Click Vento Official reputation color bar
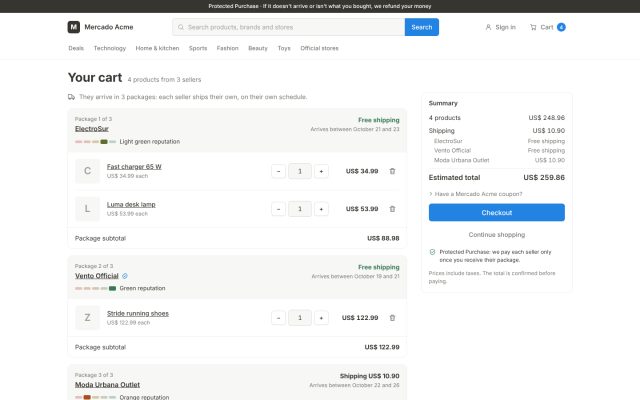This screenshot has height=400, width=640. pyautogui.click(x=96, y=288)
